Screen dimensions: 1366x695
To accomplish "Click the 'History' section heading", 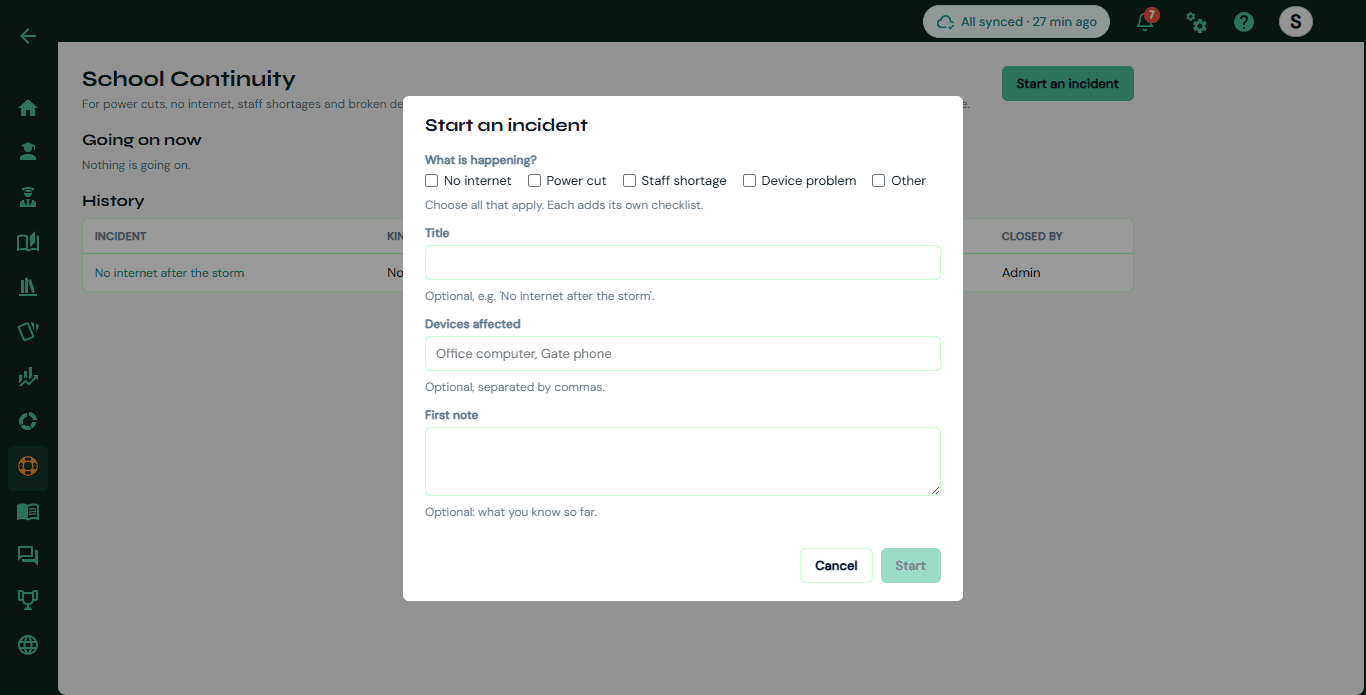I will click(x=113, y=201).
